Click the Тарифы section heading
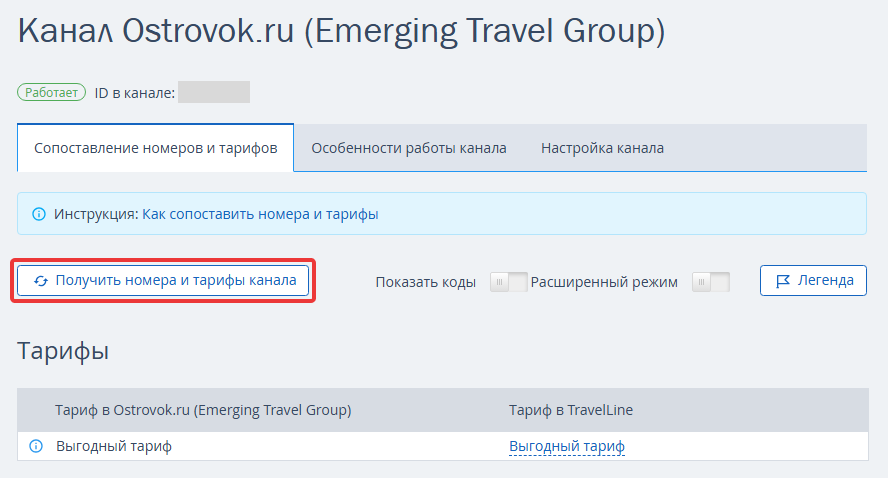 tap(63, 351)
